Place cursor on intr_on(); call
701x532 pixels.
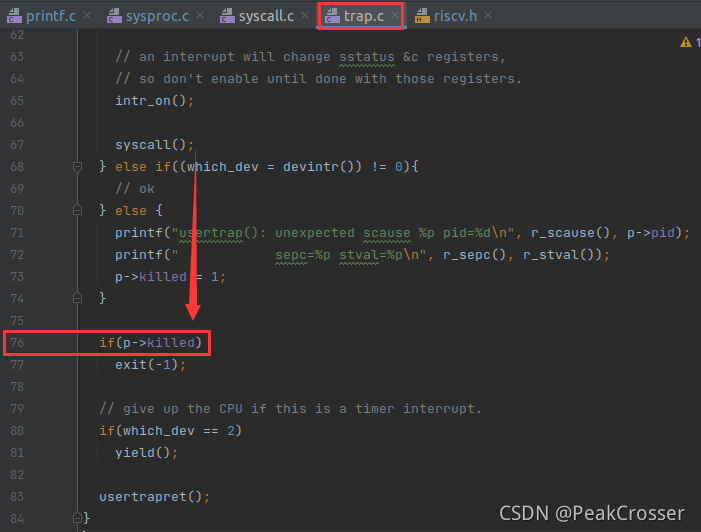point(154,101)
